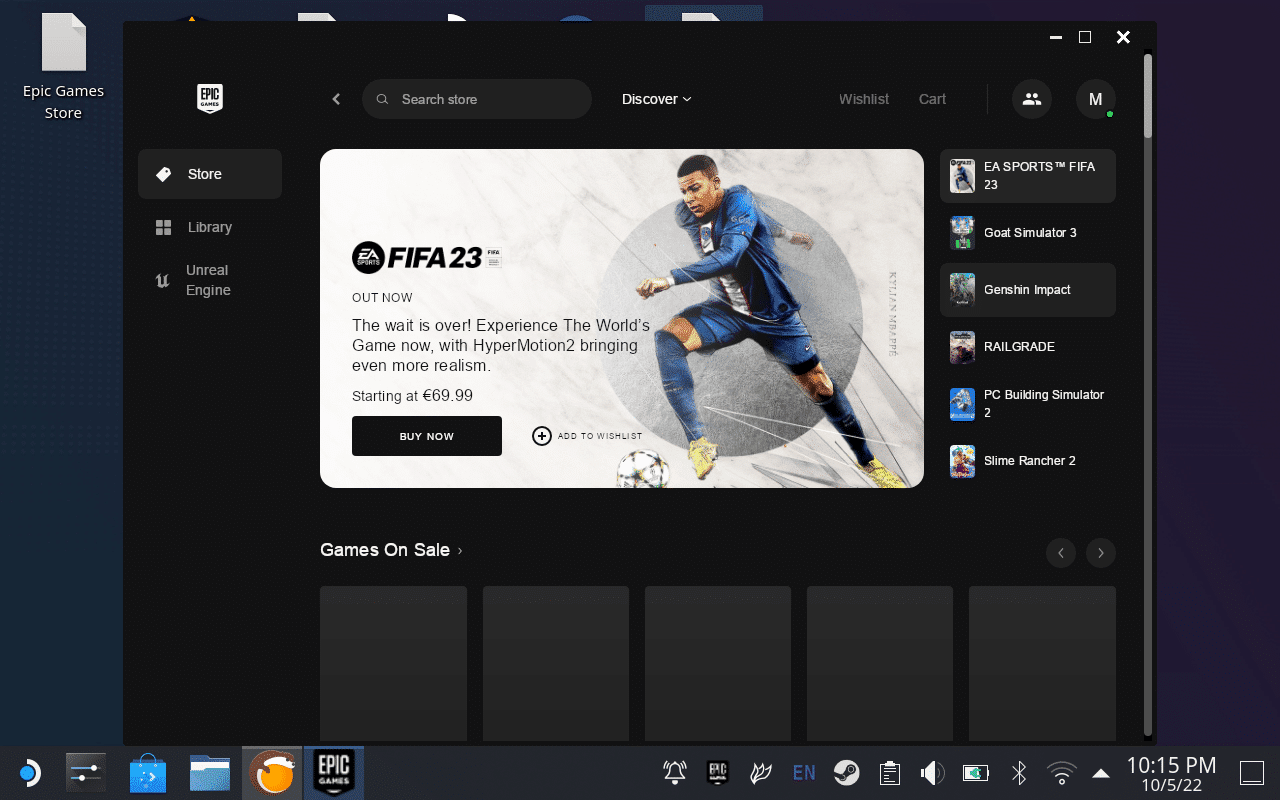Open Wi-Fi networks tray icon
The height and width of the screenshot is (800, 1280).
1061,772
